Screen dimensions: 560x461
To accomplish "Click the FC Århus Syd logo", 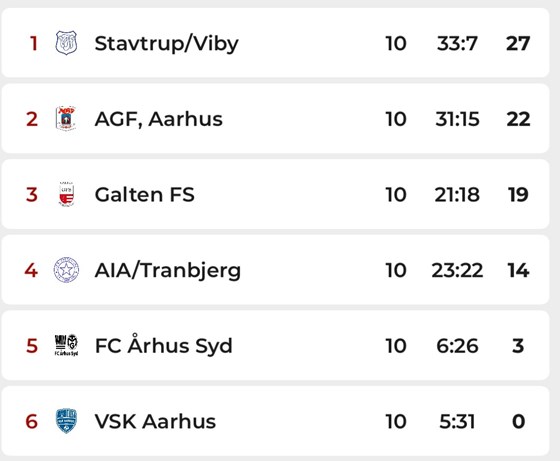I will [x=66, y=345].
